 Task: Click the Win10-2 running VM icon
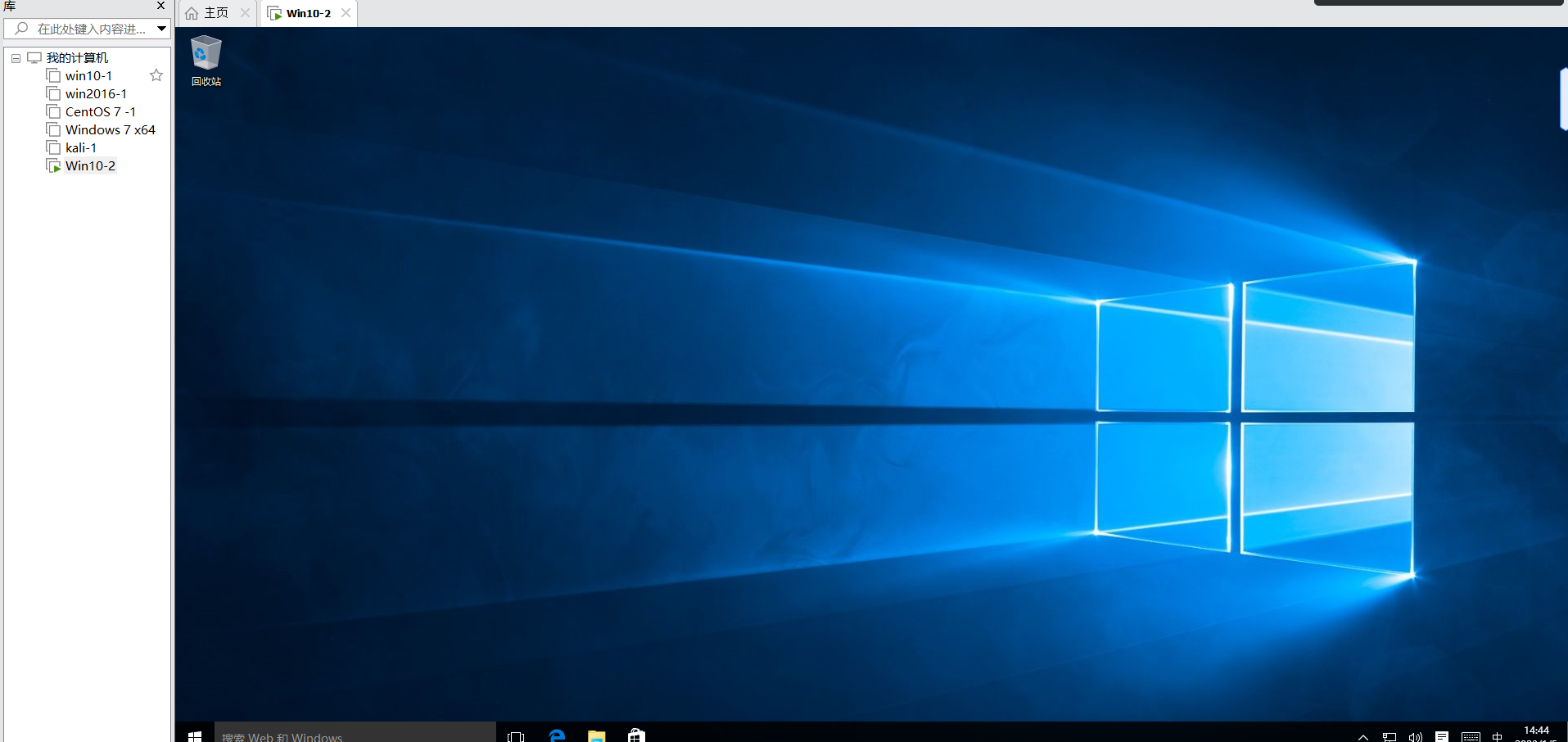point(53,165)
